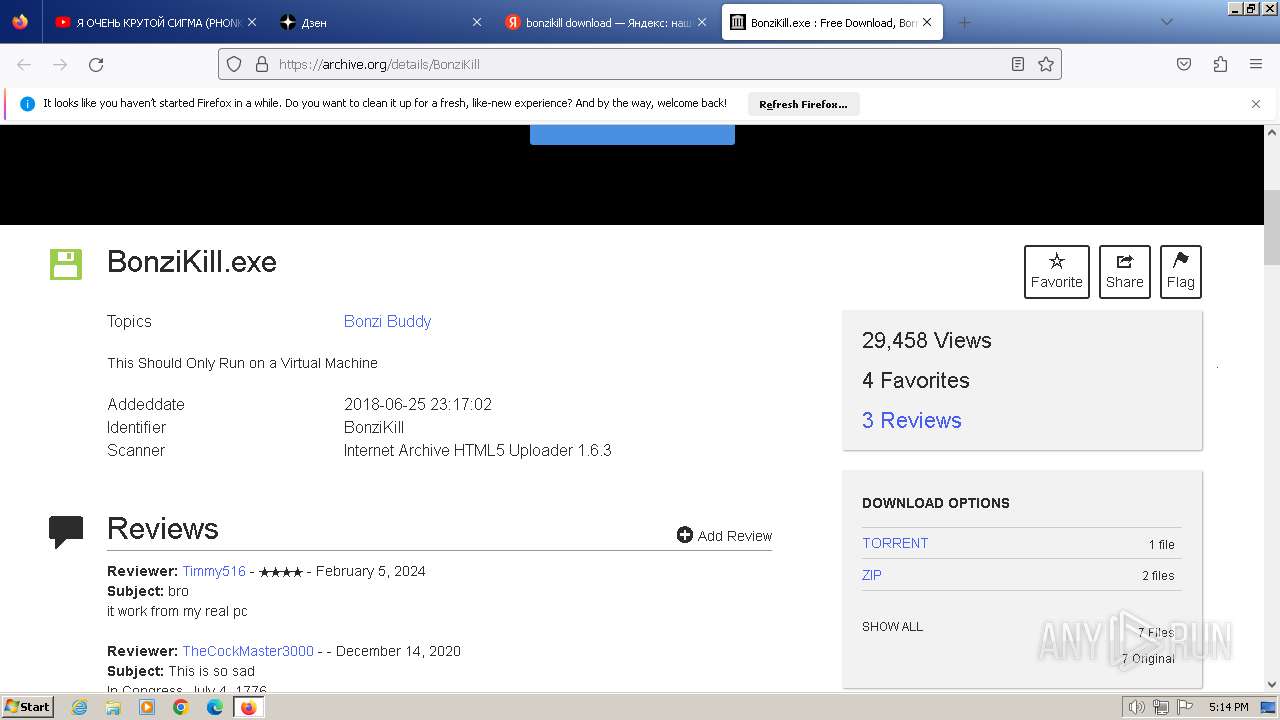Add Review with plus icon link

(724, 536)
